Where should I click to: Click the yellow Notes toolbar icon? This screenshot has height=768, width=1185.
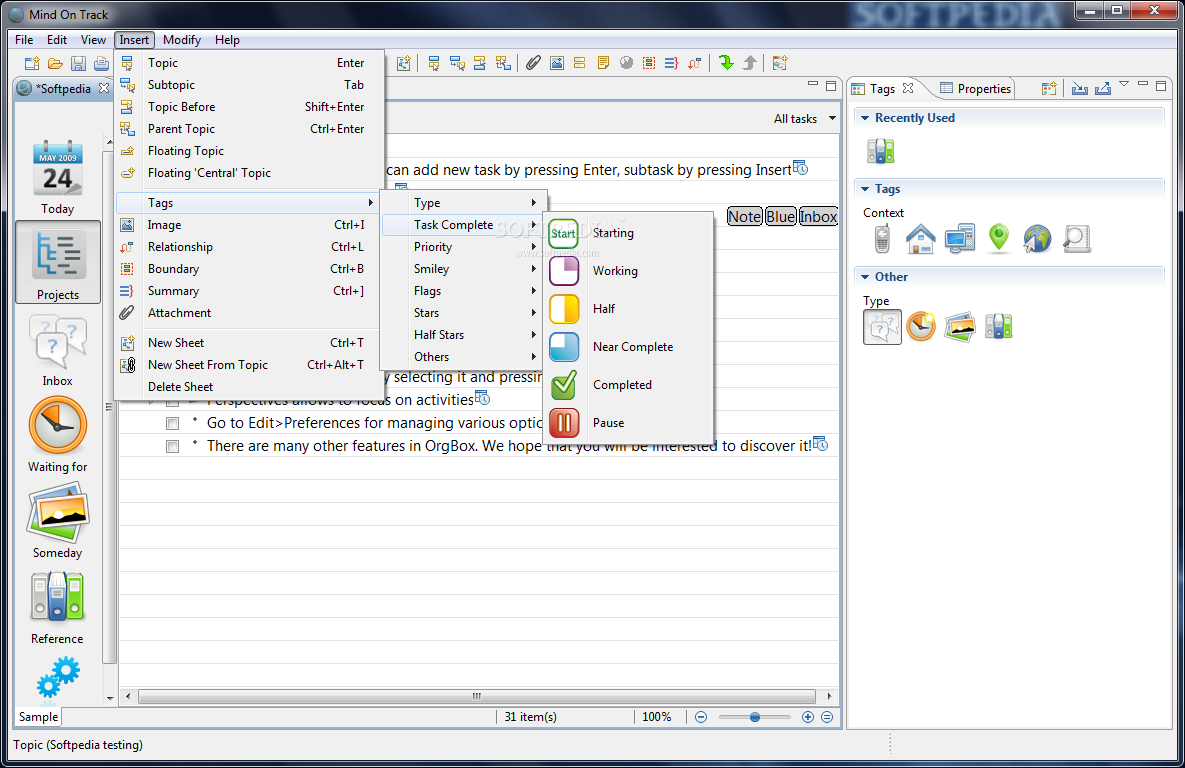(603, 63)
